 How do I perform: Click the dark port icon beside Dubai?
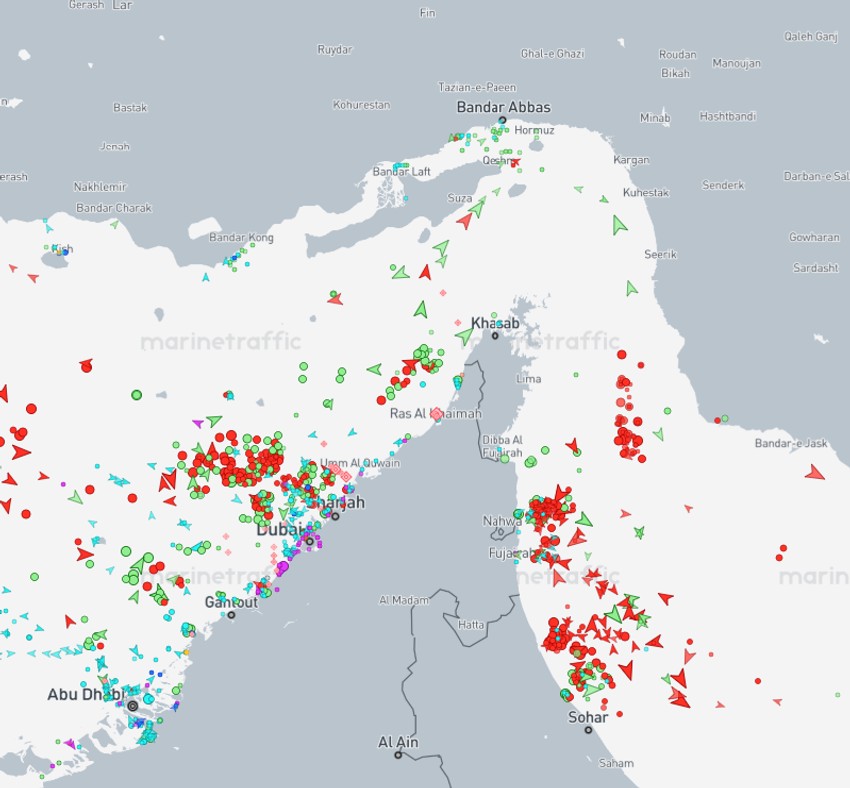pos(310,541)
